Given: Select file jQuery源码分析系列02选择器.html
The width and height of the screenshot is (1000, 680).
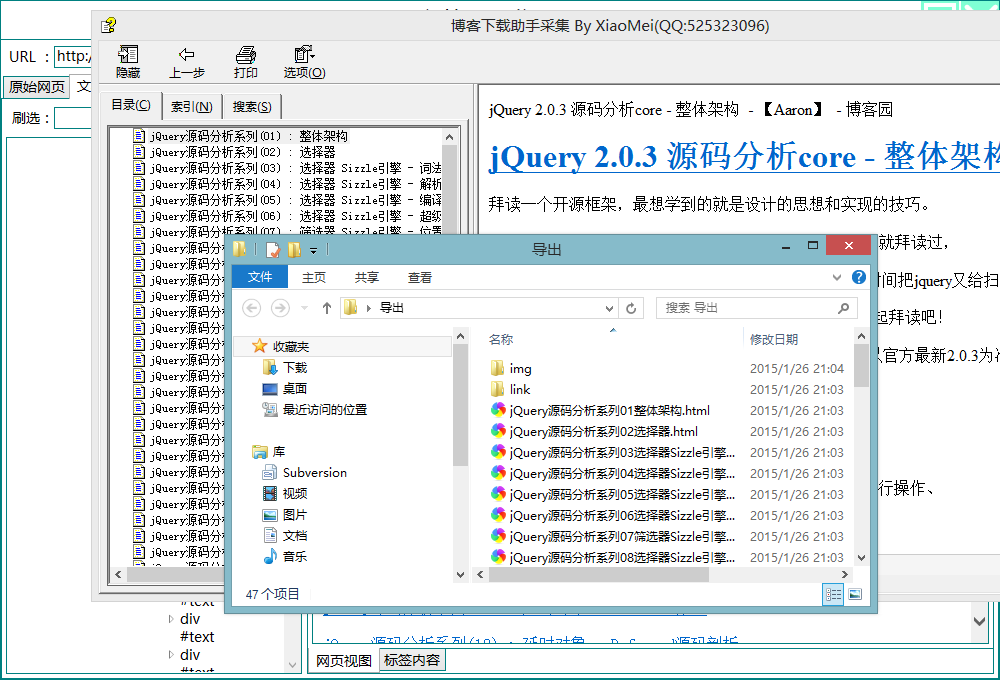Looking at the screenshot, I should pyautogui.click(x=594, y=432).
